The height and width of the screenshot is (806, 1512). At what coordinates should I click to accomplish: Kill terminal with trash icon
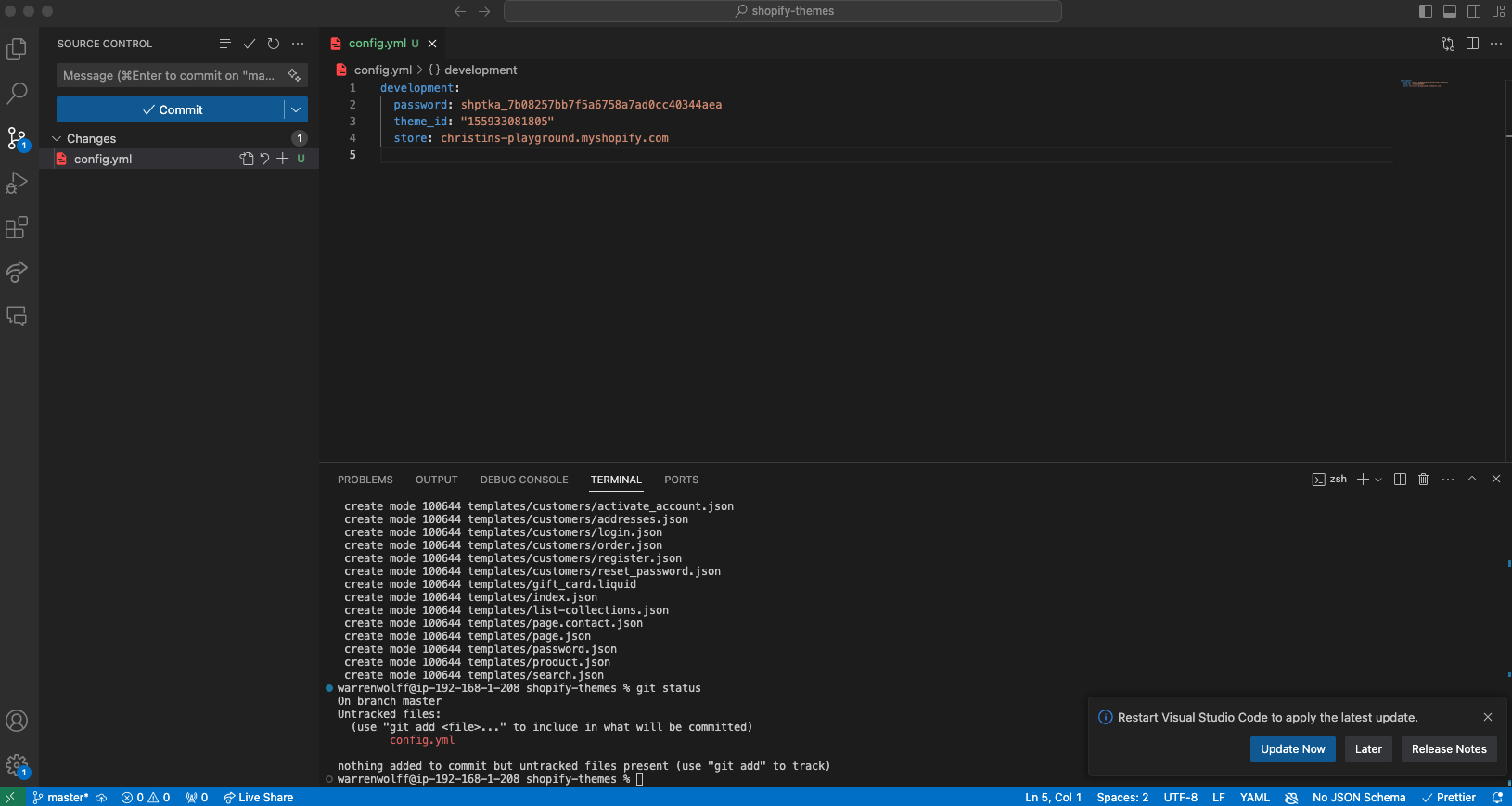pos(1423,480)
